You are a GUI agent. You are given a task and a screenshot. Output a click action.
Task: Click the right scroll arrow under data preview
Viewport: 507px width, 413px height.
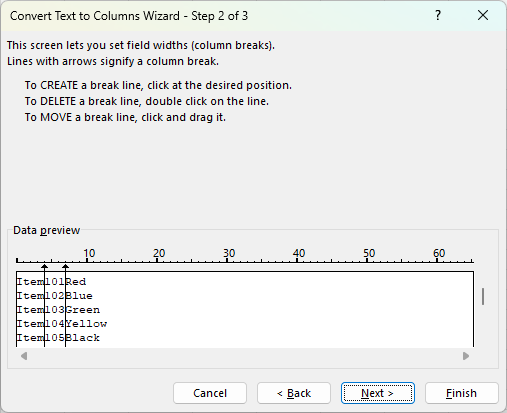(x=466, y=356)
